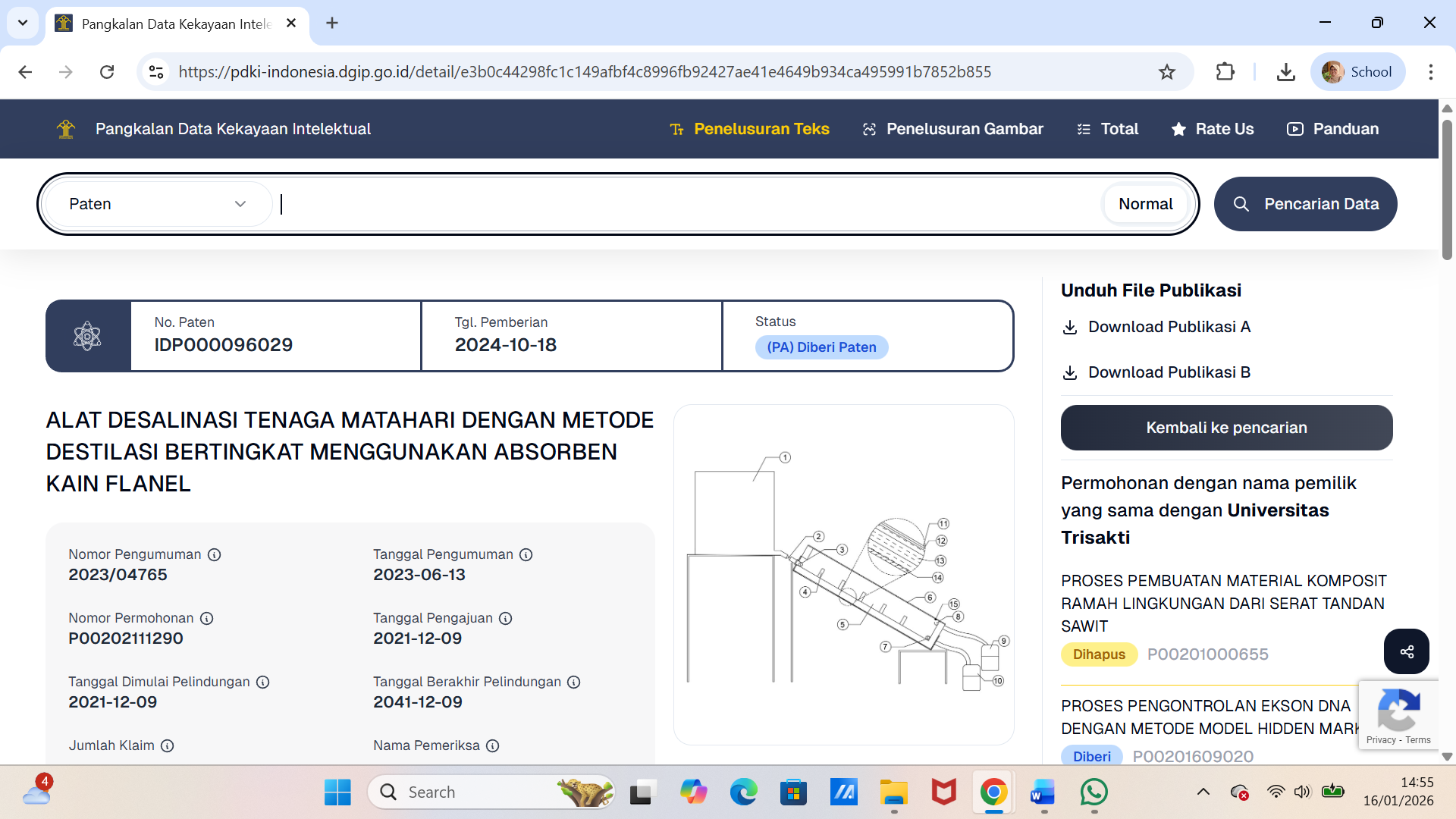Click the floating share icon button
1456x819 pixels.
click(x=1406, y=651)
